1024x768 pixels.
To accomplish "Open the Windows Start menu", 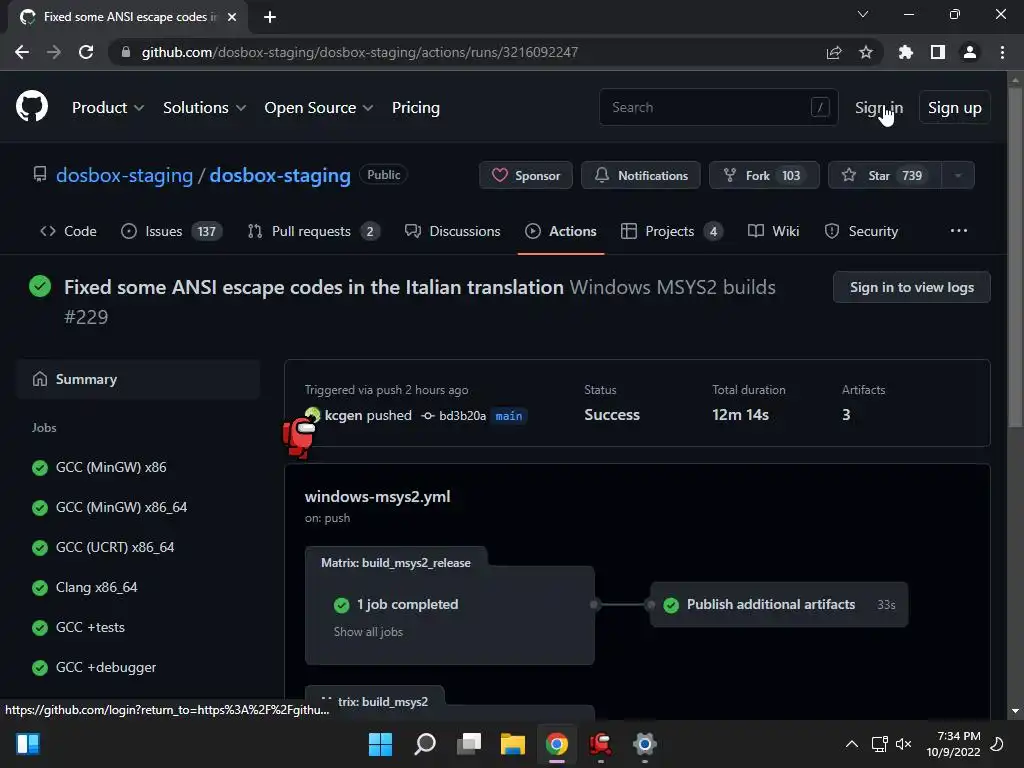I will [380, 744].
